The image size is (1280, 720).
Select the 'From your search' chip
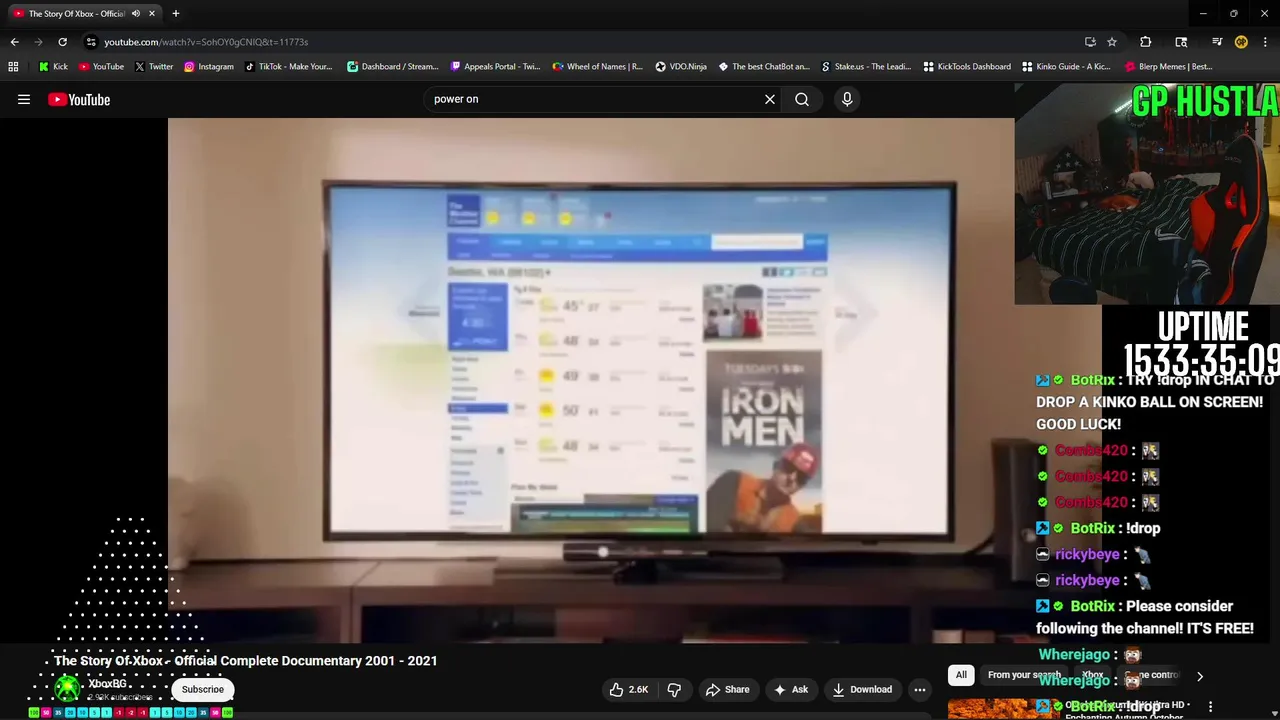1024,675
